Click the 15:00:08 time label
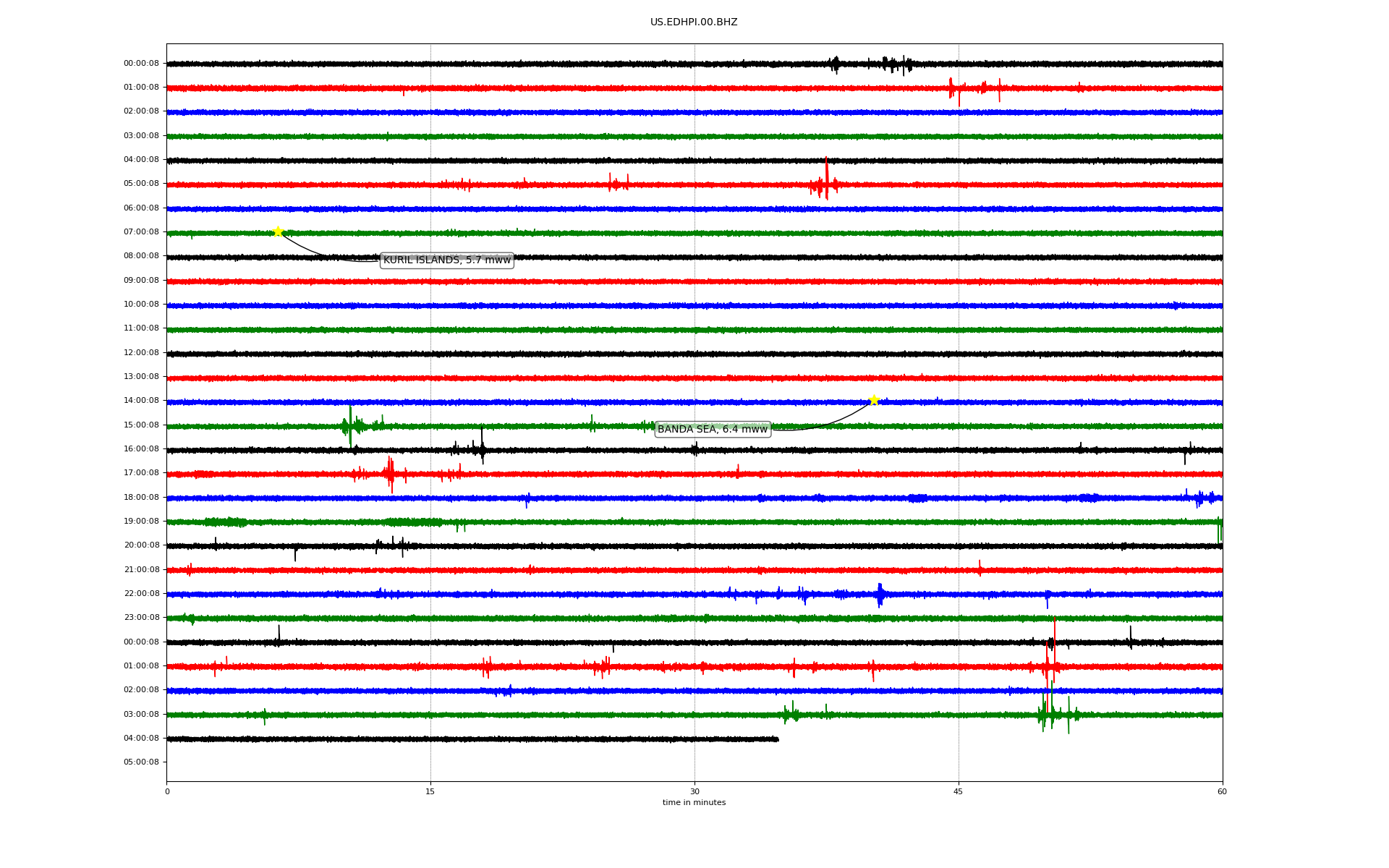This screenshot has width=1389, height=868. click(141, 425)
